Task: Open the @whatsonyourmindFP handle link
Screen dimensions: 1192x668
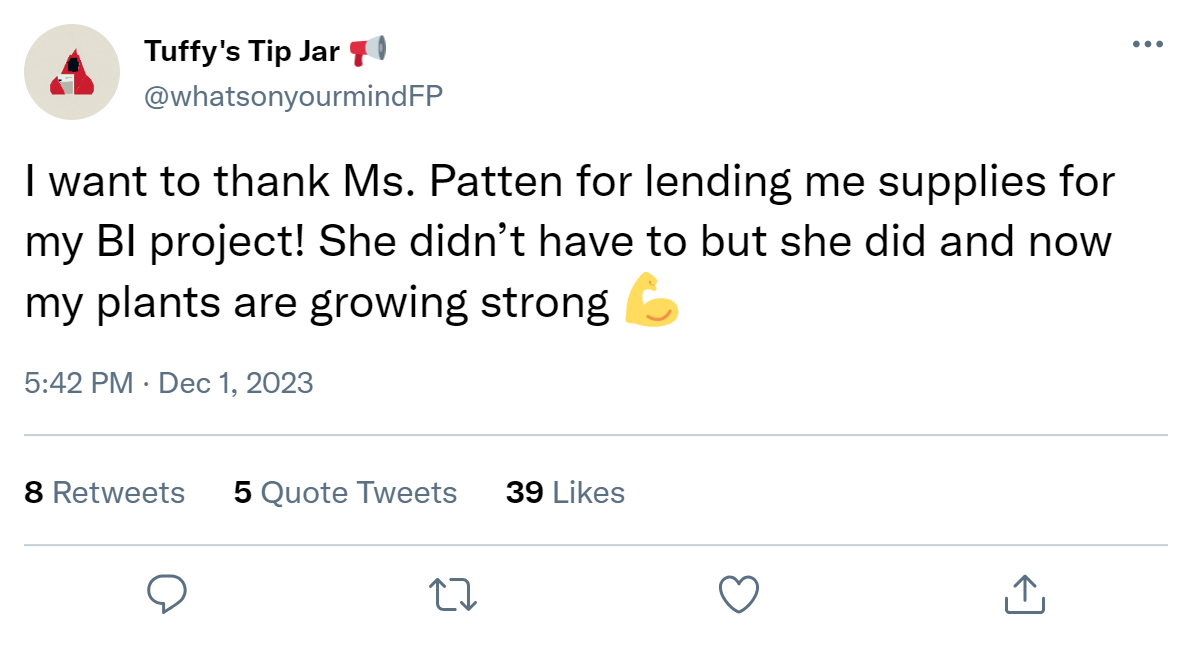Action: [x=293, y=95]
